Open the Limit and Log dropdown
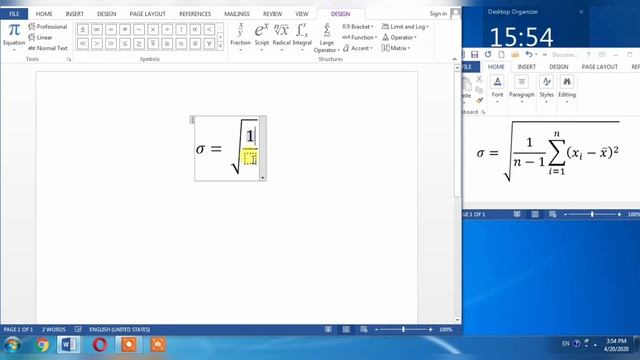 pos(405,27)
